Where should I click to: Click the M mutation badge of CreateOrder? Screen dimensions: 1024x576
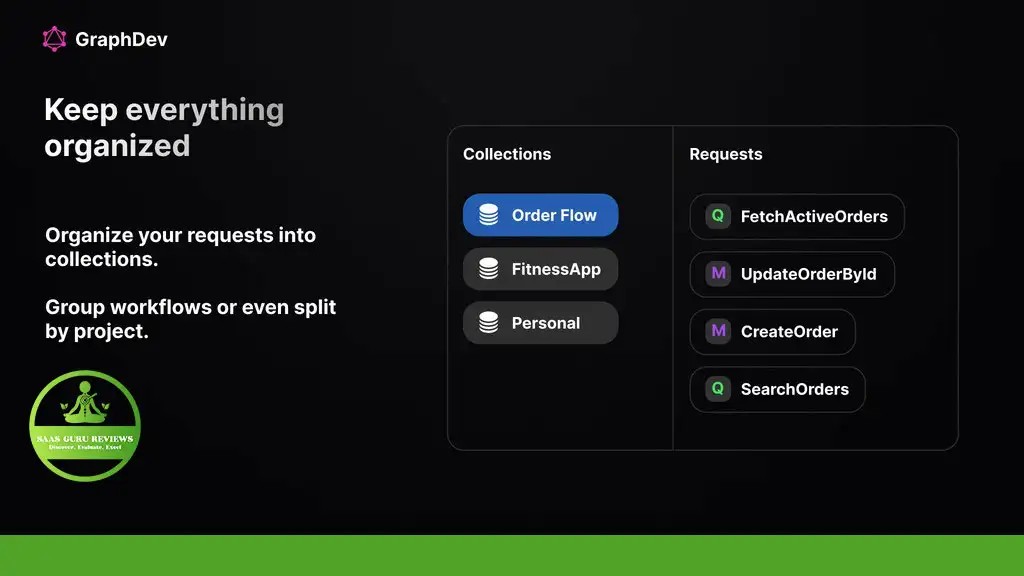pos(718,331)
